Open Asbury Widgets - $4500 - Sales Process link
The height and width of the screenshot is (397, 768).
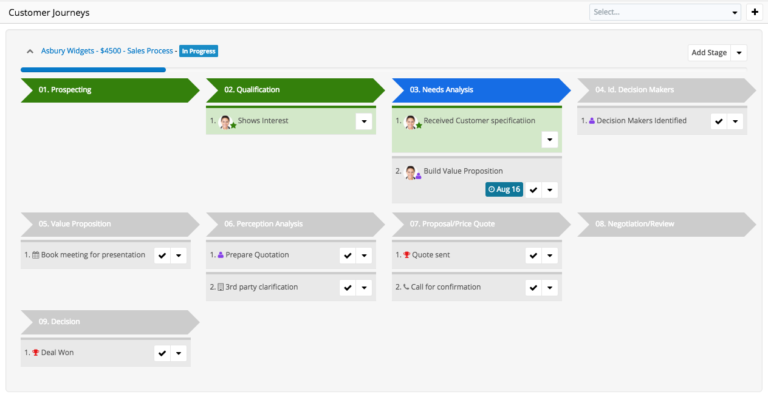pos(107,51)
